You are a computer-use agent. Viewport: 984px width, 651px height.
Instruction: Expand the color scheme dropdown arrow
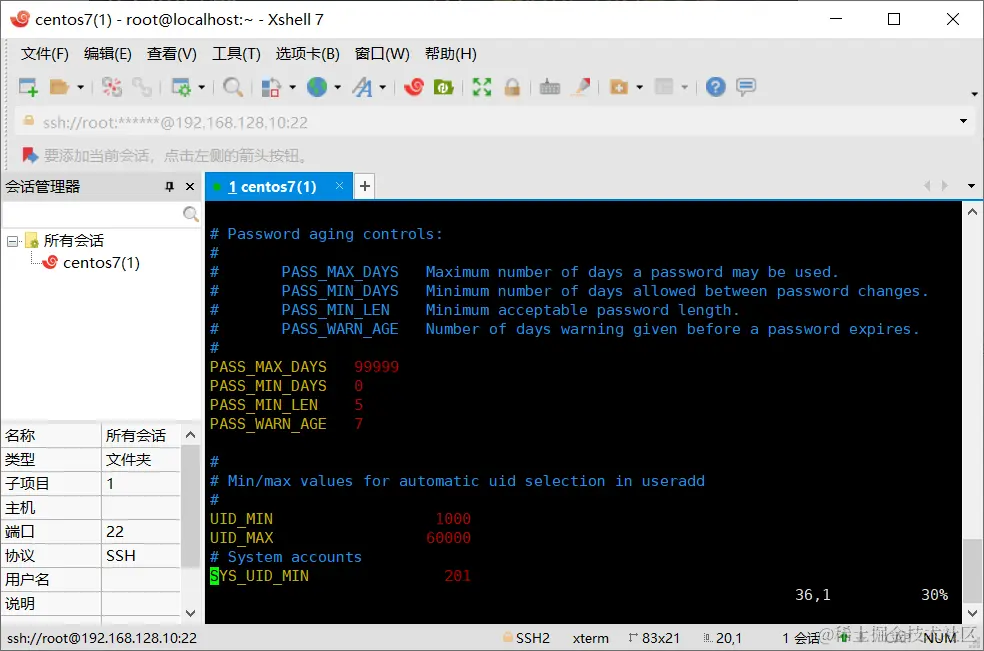pyautogui.click(x=292, y=87)
